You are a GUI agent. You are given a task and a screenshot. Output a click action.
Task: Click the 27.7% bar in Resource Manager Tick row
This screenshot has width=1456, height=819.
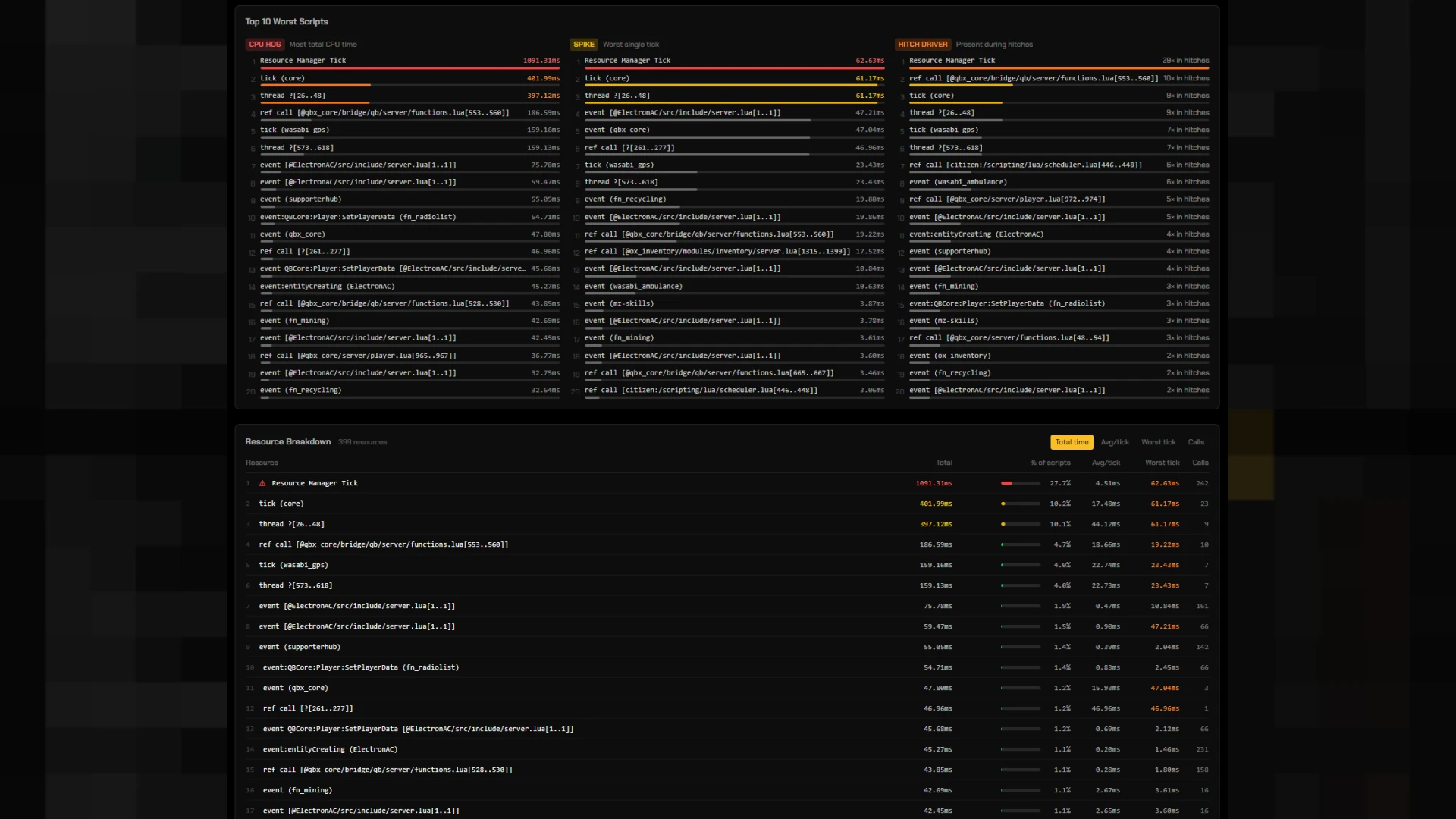1021,483
